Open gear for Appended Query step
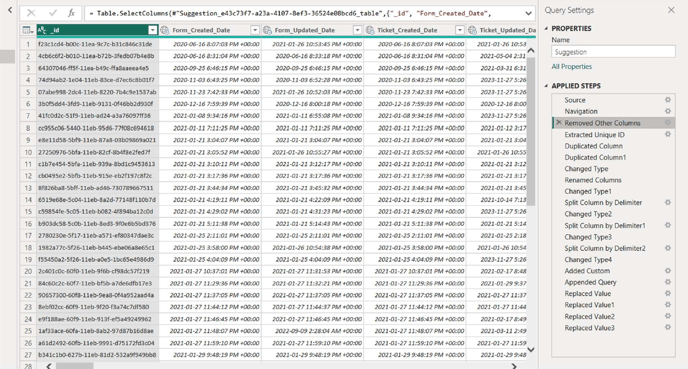688x369 pixels. 667,282
